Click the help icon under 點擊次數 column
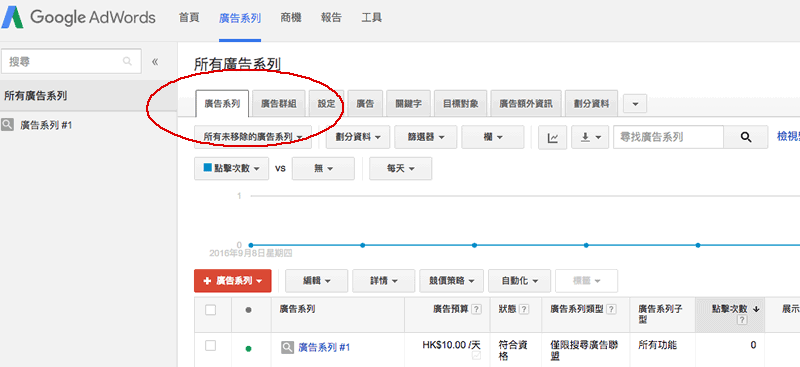800x367 pixels. 742,321
